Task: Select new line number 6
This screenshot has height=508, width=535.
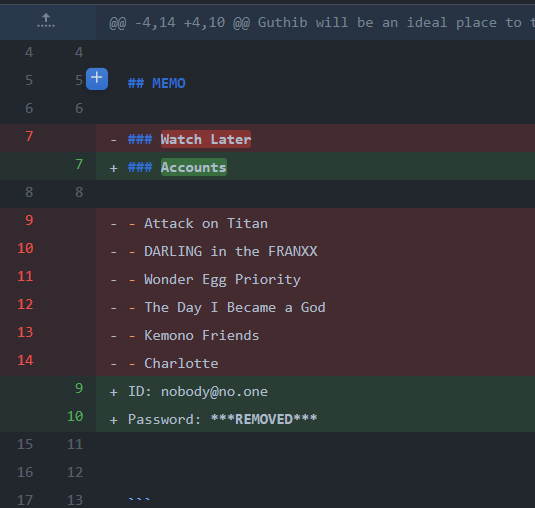Action: 79,108
